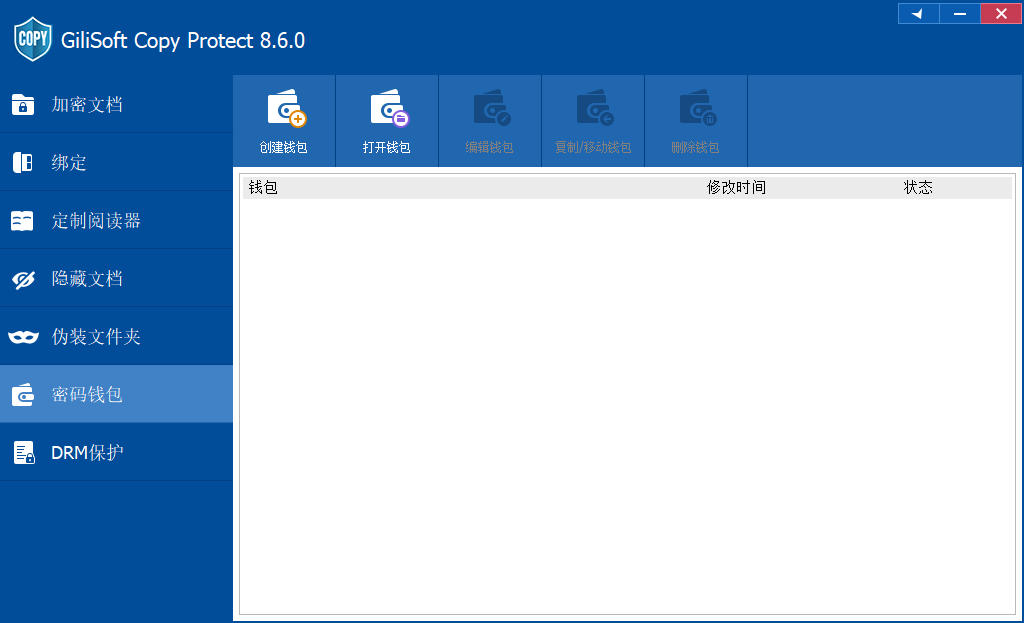Select 伪装文件夹 in the sidebar
This screenshot has width=1024, height=623.
tap(116, 336)
